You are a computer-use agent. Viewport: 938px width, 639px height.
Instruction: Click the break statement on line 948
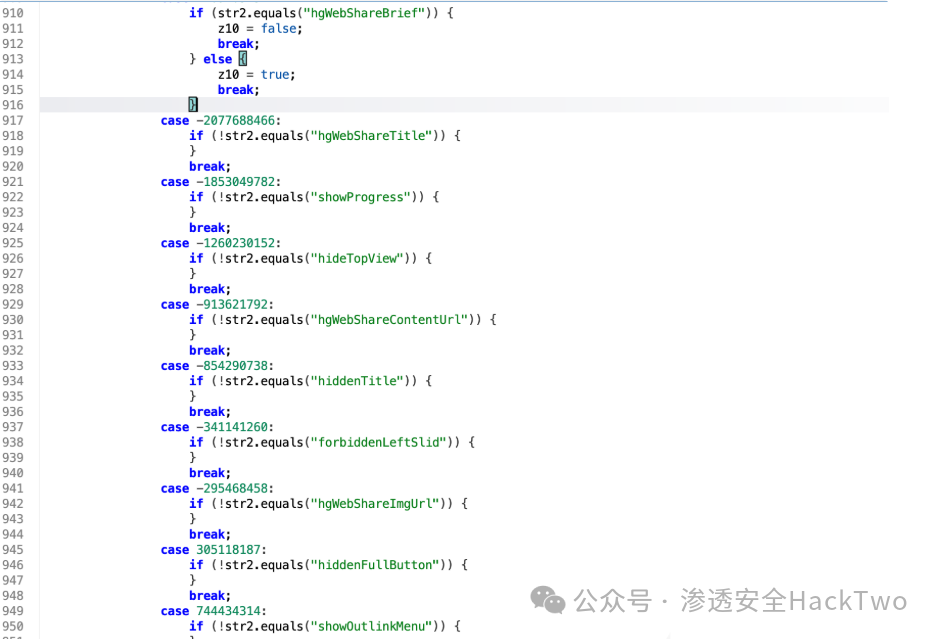point(209,596)
